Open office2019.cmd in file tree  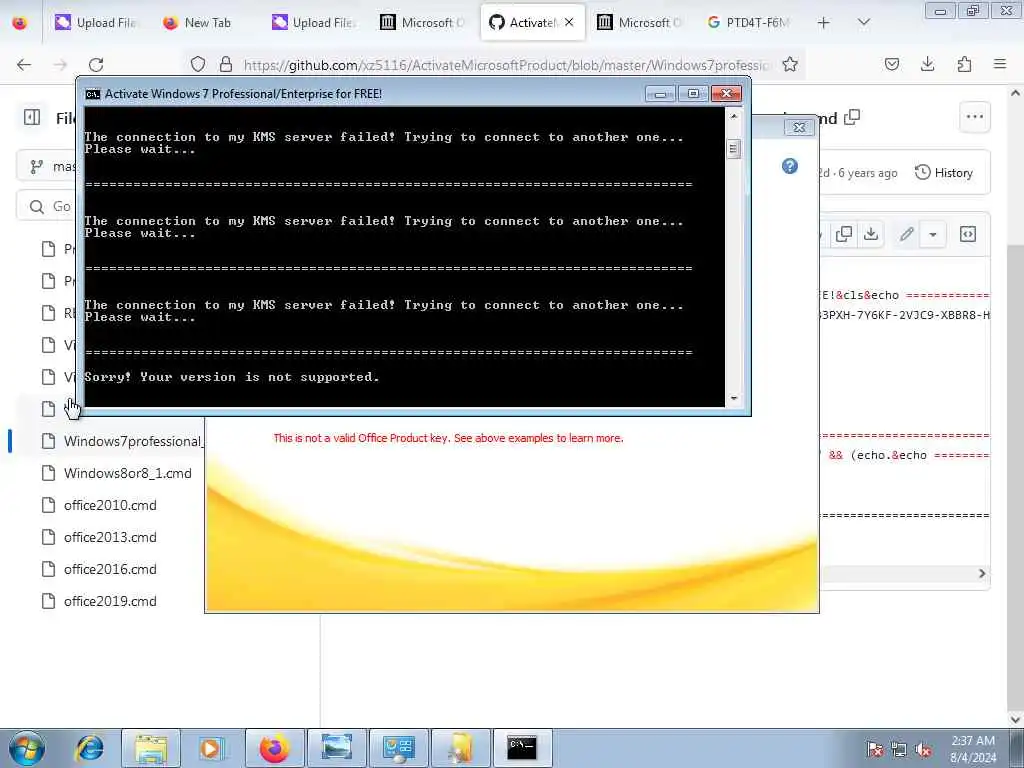110,601
